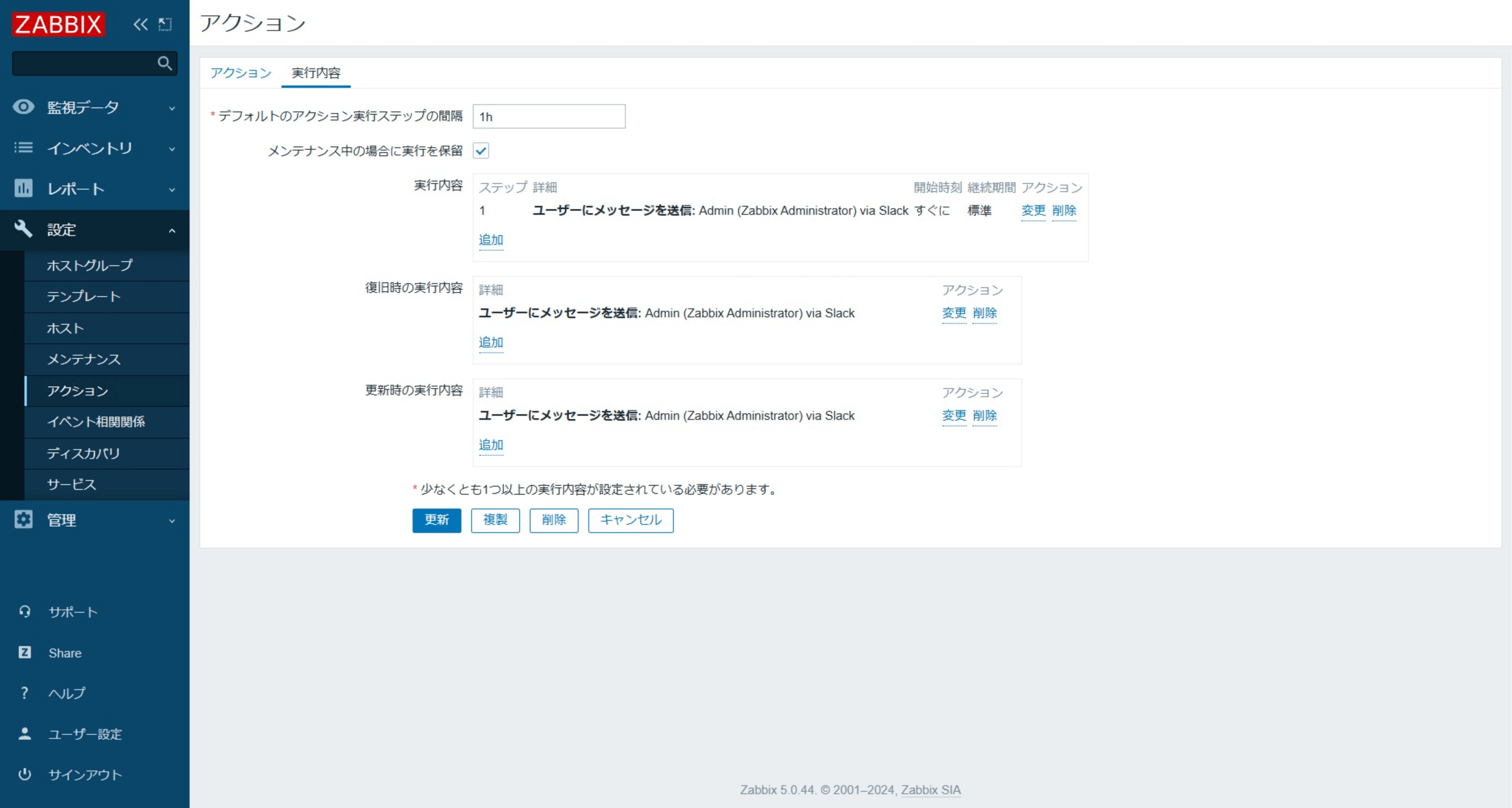
Task: Click the 更新 button
Action: coord(436,520)
